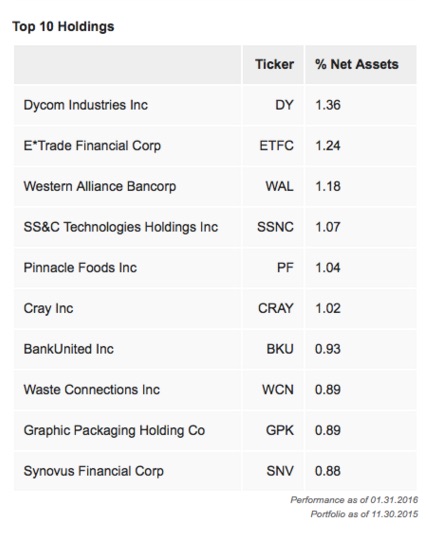Click Graphic Packaging Holding Co name
The height and width of the screenshot is (539, 435).
[x=114, y=430]
